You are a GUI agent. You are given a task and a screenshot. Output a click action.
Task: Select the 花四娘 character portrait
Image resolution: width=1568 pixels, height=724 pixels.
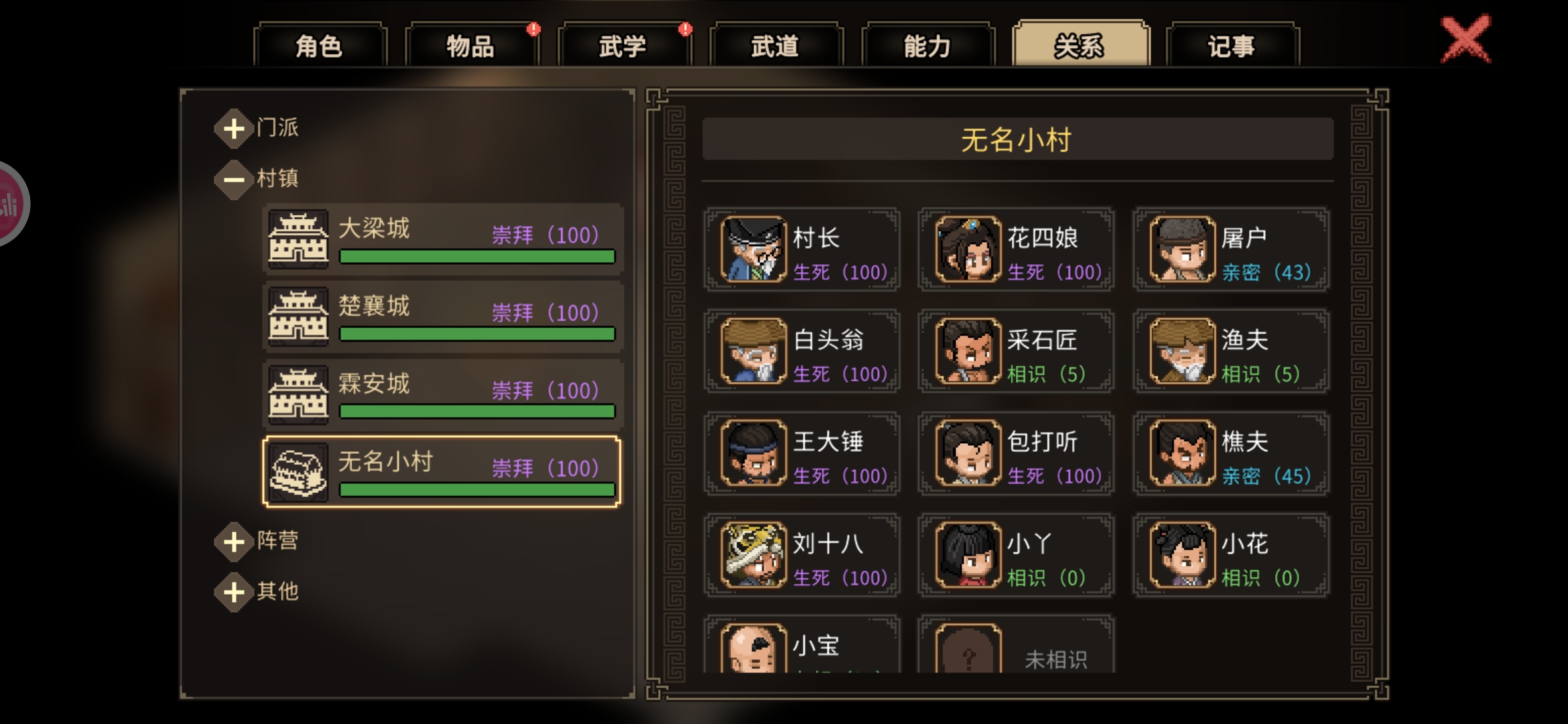[x=968, y=249]
